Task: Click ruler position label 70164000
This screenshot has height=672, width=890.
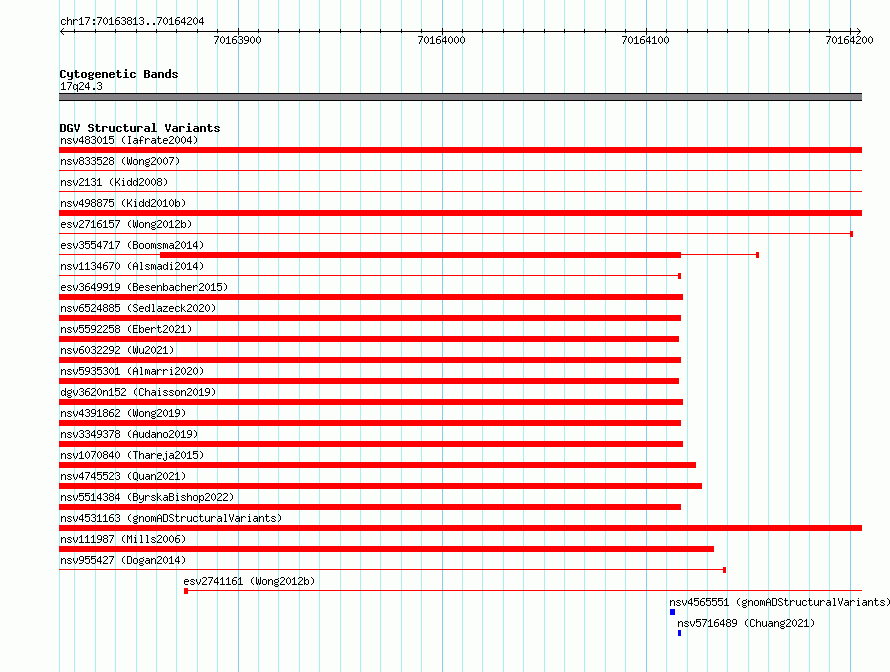Action: point(441,40)
